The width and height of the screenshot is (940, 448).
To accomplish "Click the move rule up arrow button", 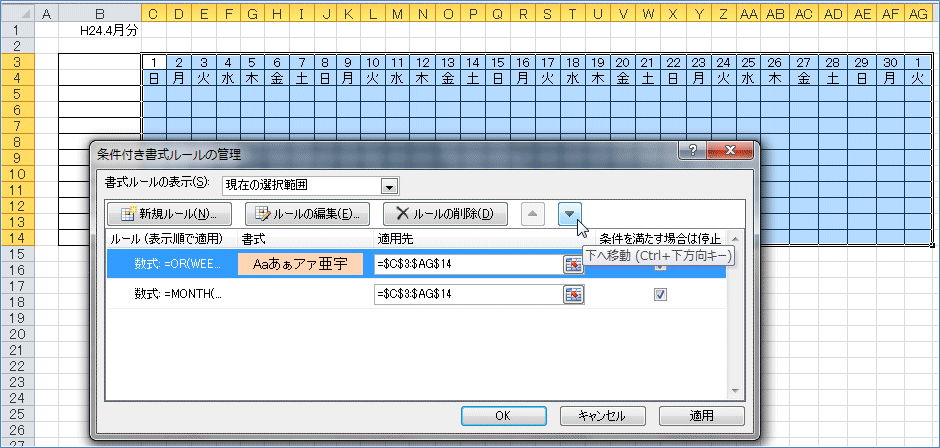I will [x=533, y=213].
